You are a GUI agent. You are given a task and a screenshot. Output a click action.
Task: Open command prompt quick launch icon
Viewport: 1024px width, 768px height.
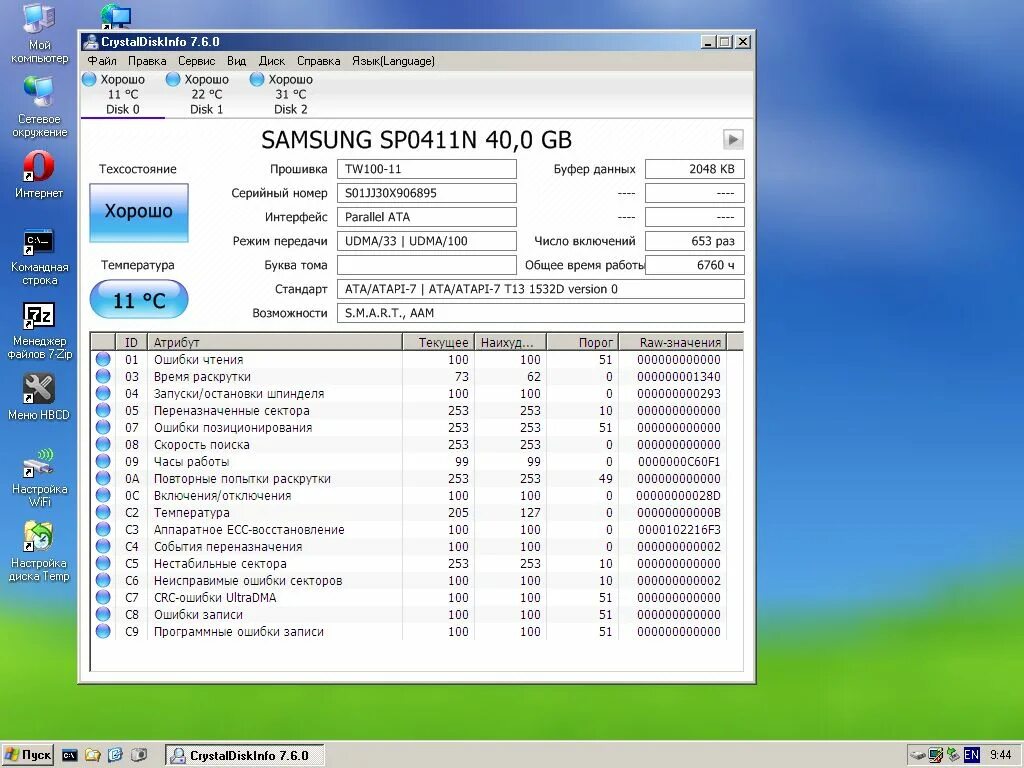click(x=70, y=755)
